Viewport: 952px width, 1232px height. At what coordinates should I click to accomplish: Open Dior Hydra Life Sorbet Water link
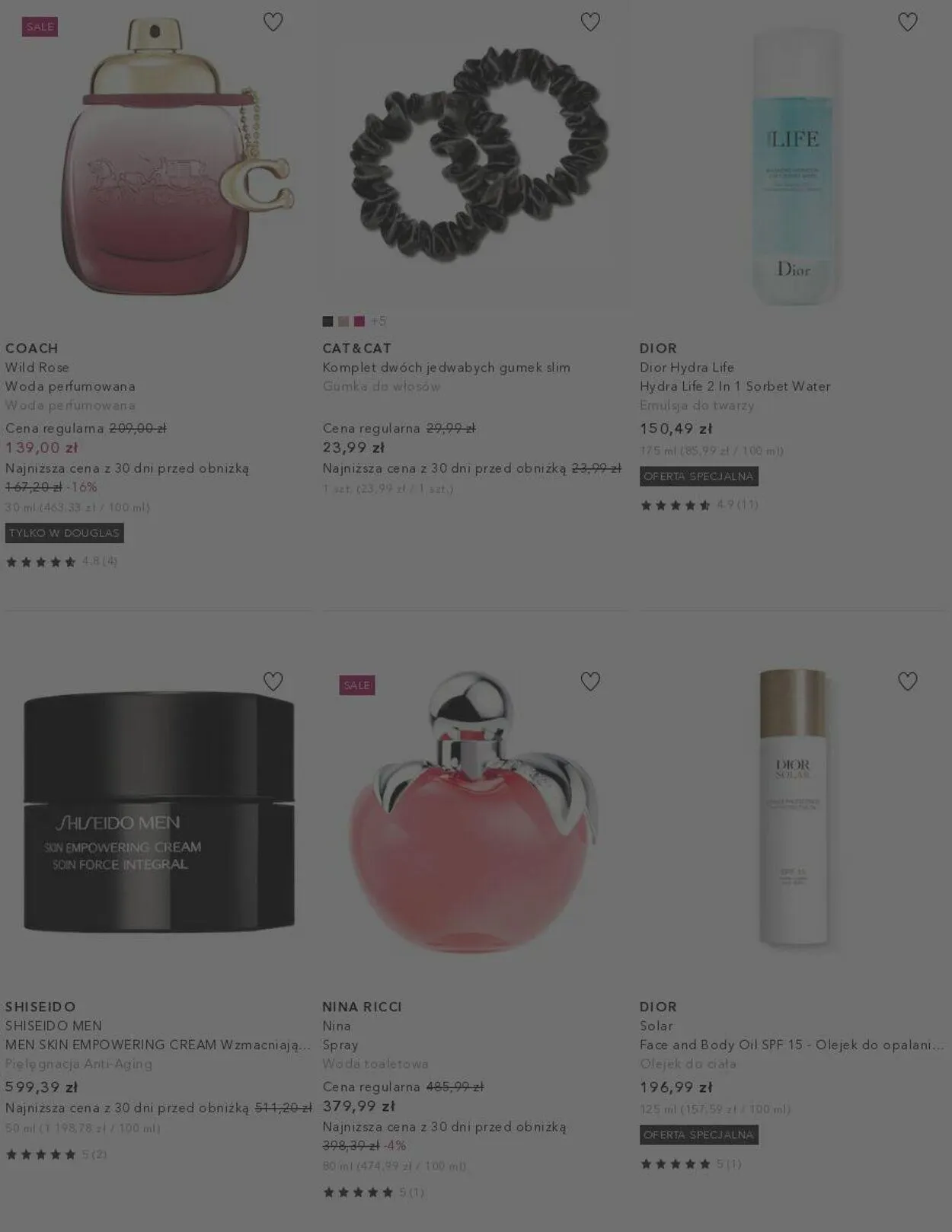(735, 386)
